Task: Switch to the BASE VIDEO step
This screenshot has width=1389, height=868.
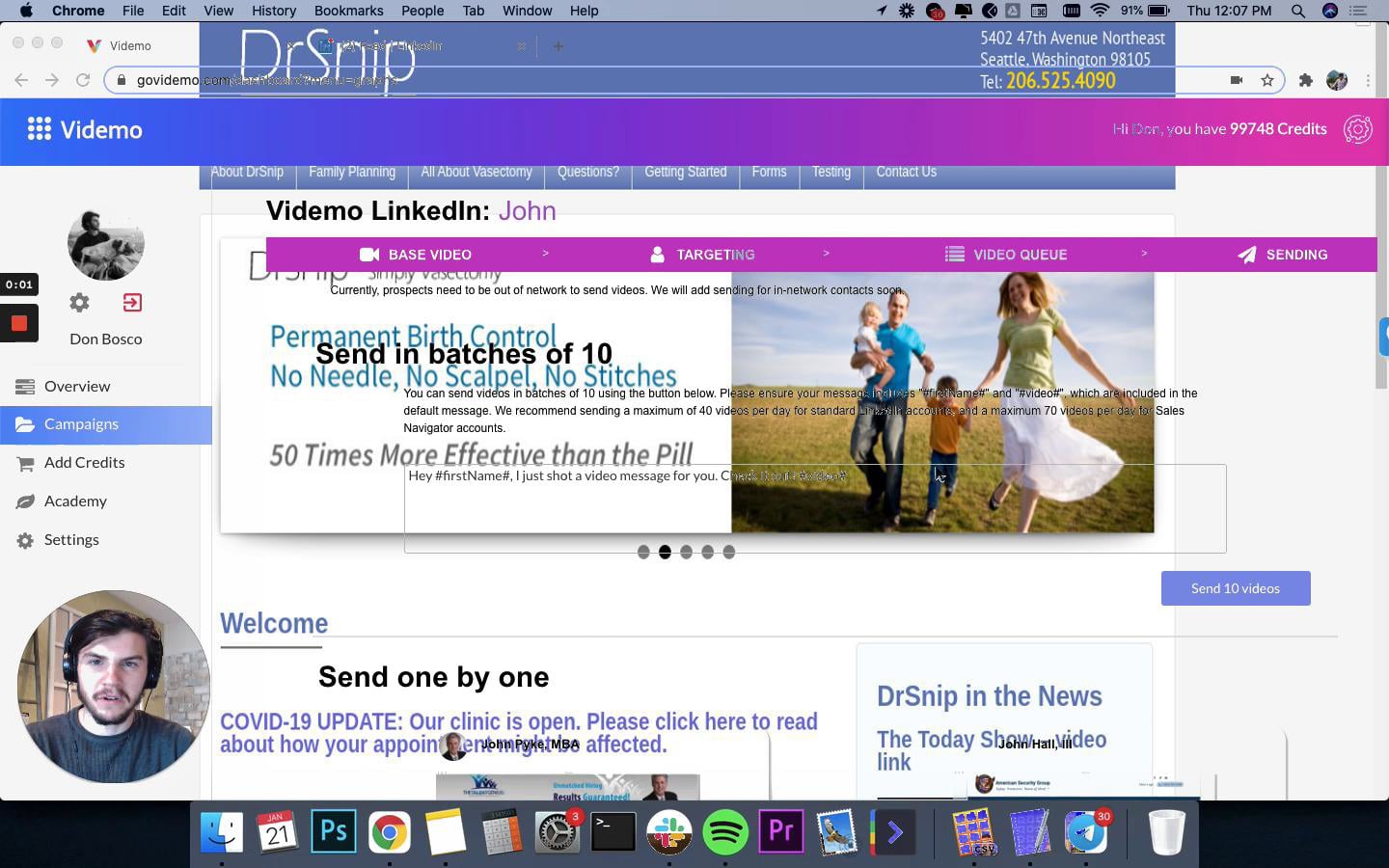Action: tap(416, 255)
